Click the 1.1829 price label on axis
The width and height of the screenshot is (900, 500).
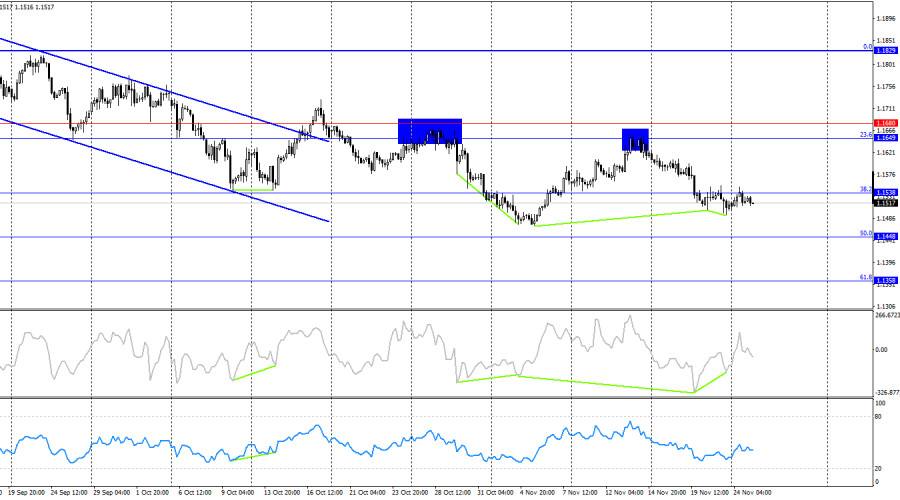point(884,50)
